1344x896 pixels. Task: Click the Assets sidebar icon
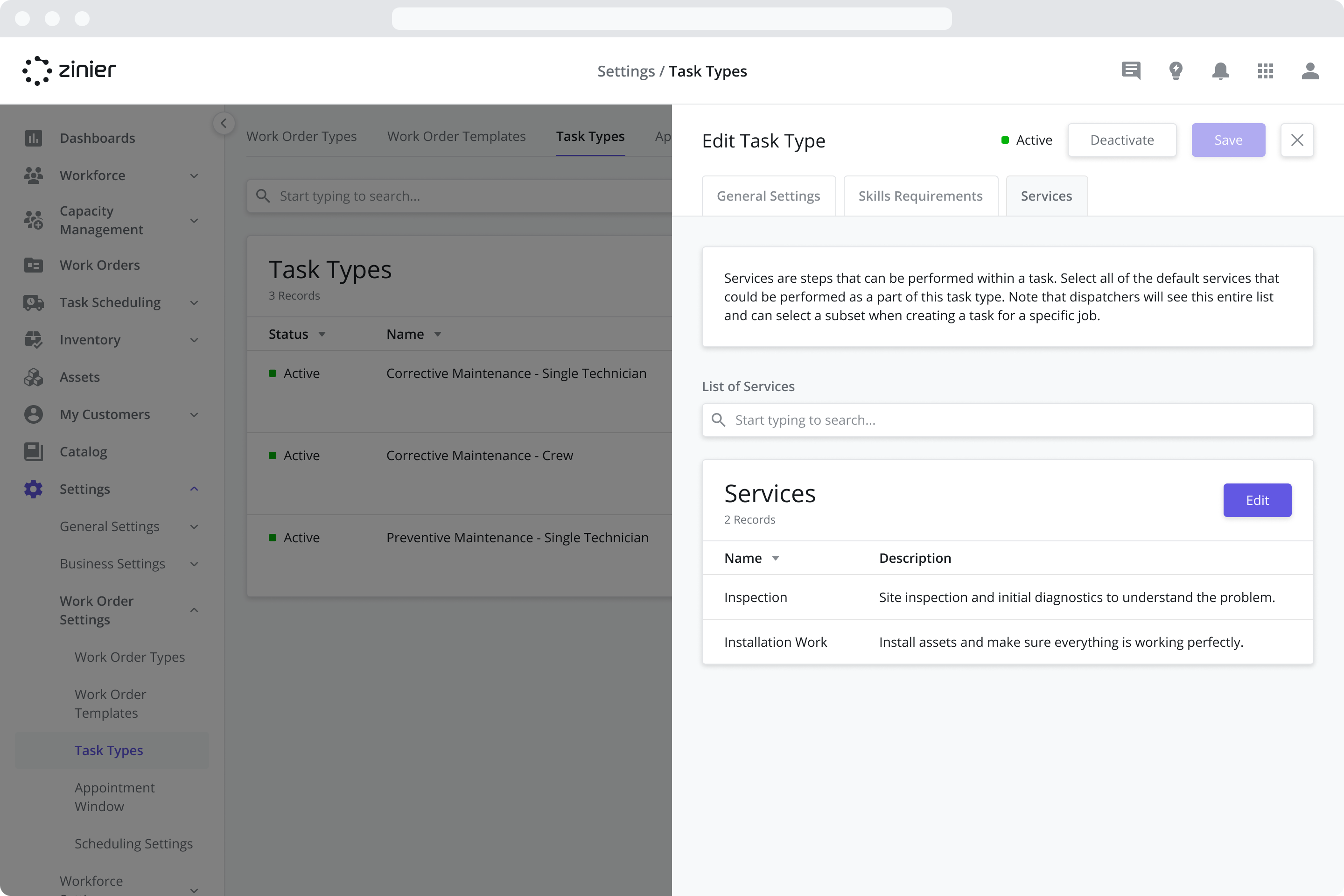tap(34, 377)
